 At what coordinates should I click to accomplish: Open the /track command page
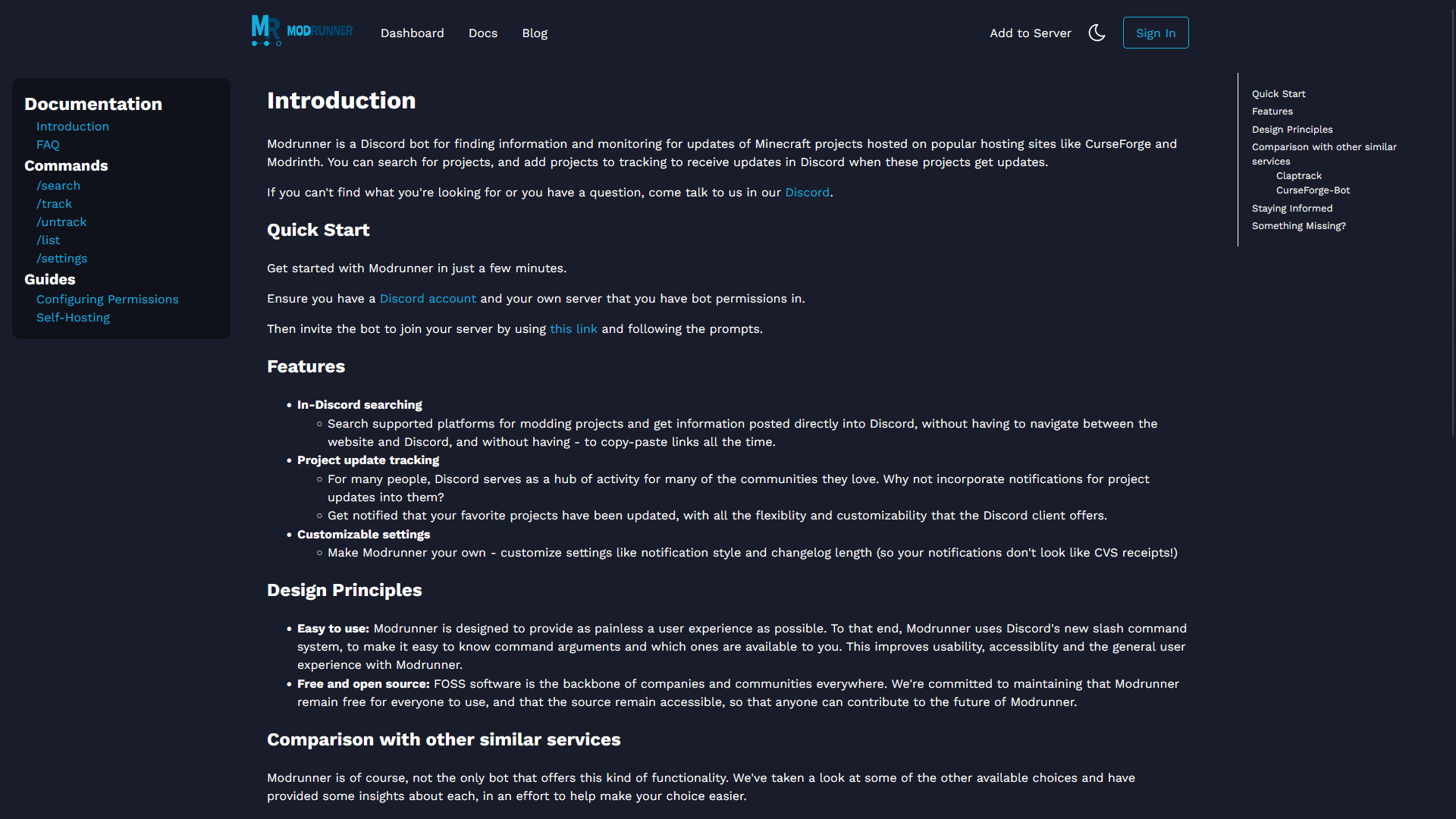(x=54, y=204)
